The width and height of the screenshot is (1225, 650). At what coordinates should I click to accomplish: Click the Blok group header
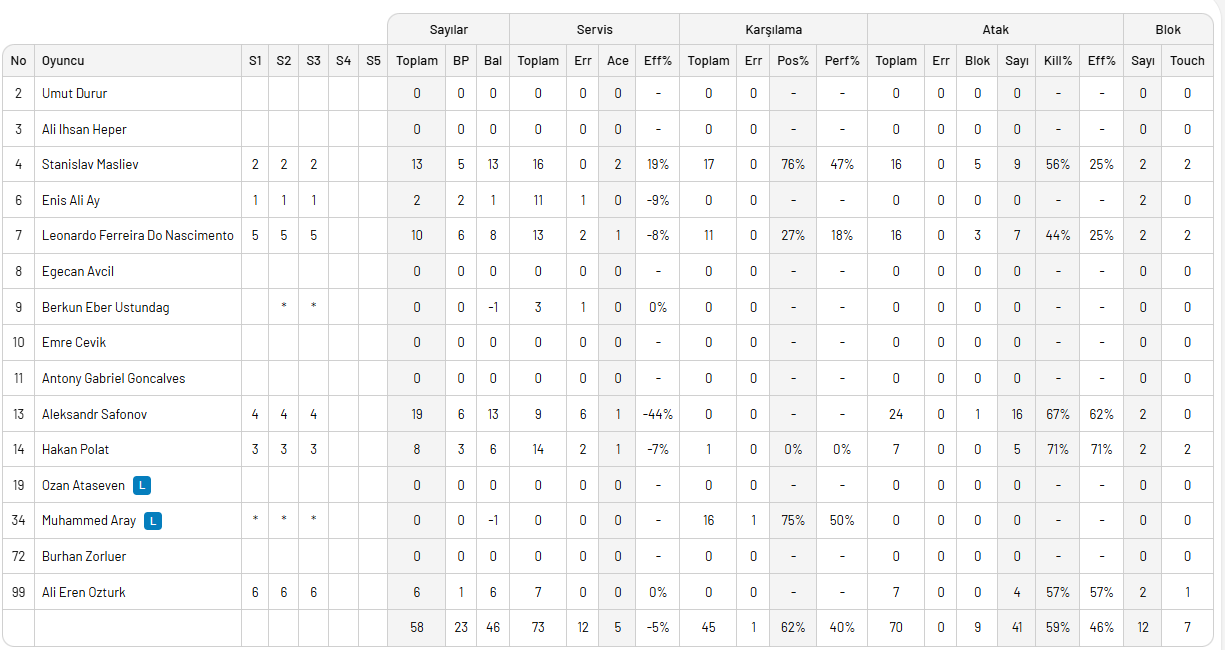1168,30
